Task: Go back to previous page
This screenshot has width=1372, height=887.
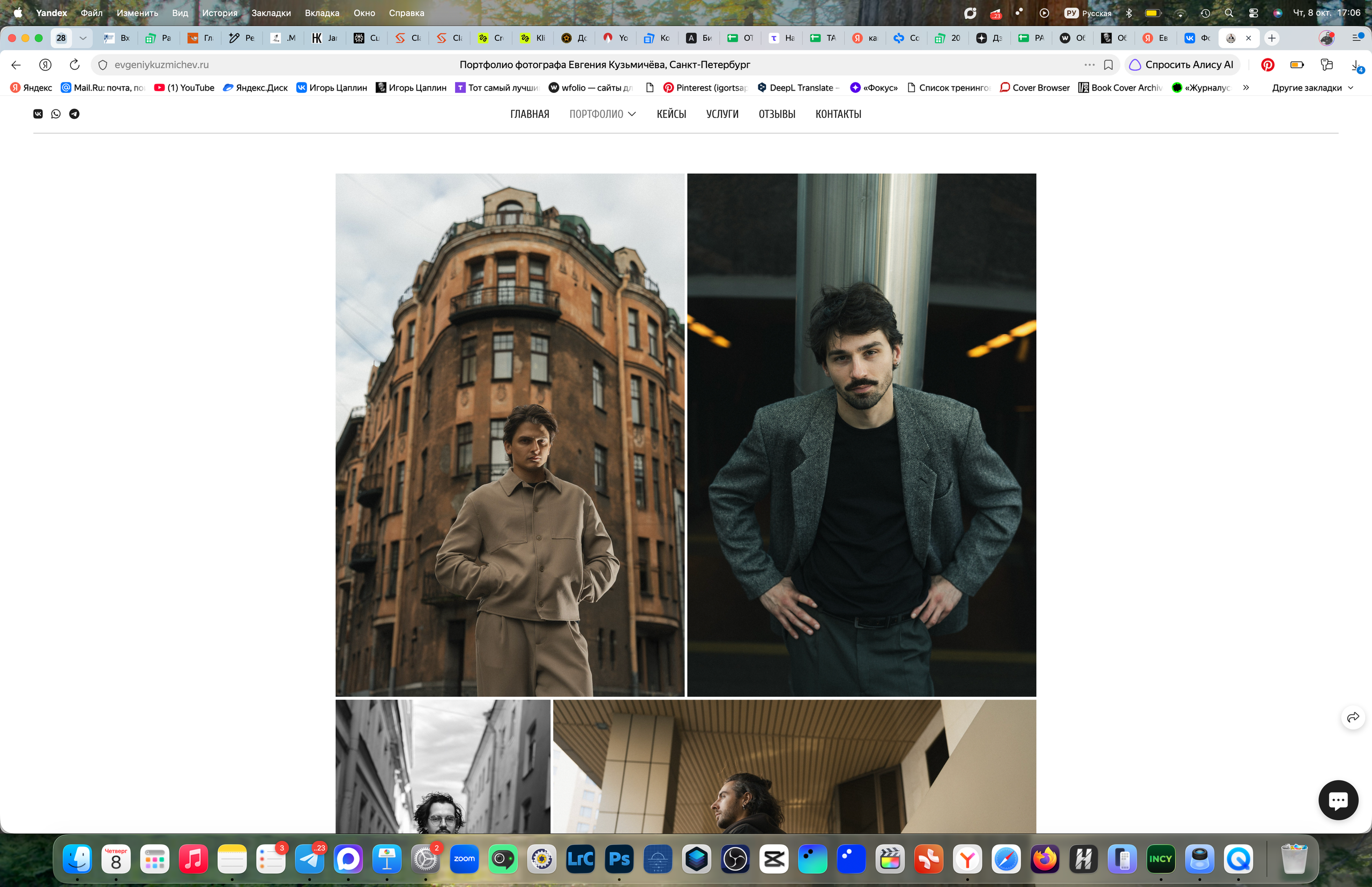Action: pyautogui.click(x=16, y=64)
